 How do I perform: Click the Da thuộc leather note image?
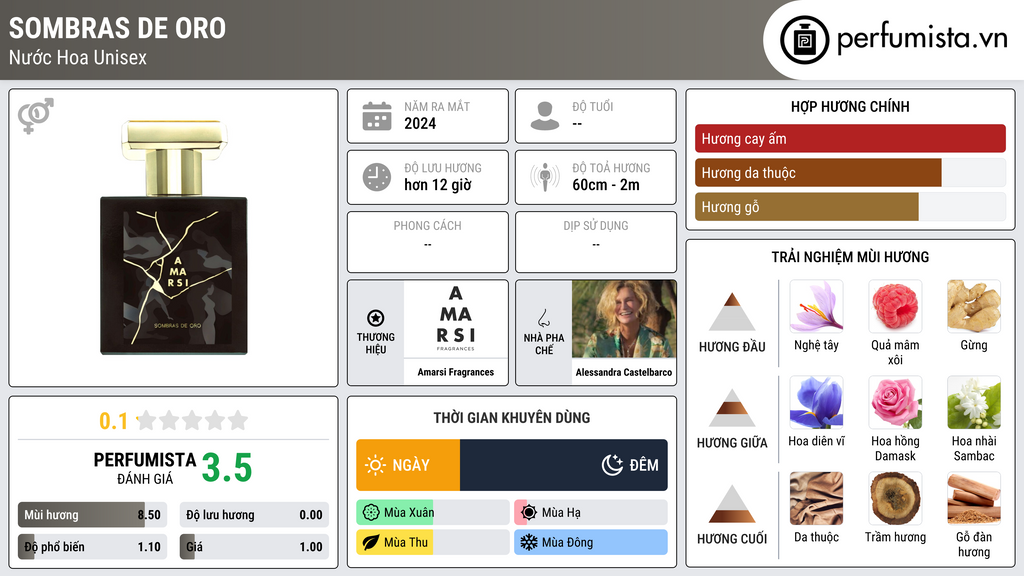point(816,498)
